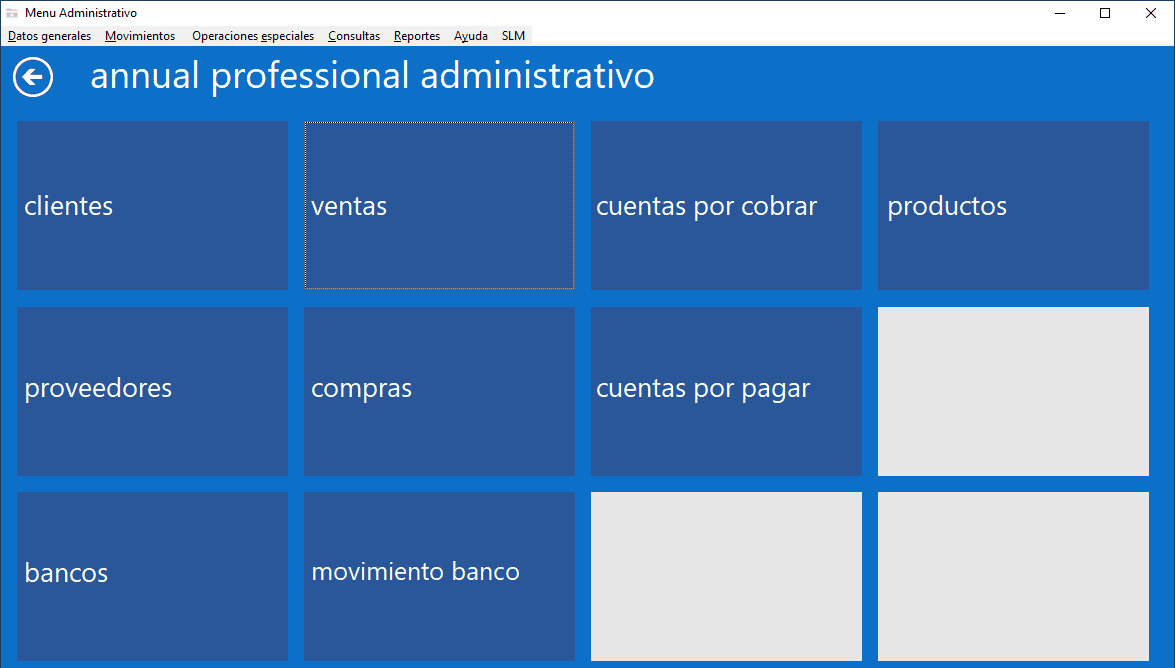The height and width of the screenshot is (668, 1175).
Task: Open the Consultas menu
Action: click(354, 36)
